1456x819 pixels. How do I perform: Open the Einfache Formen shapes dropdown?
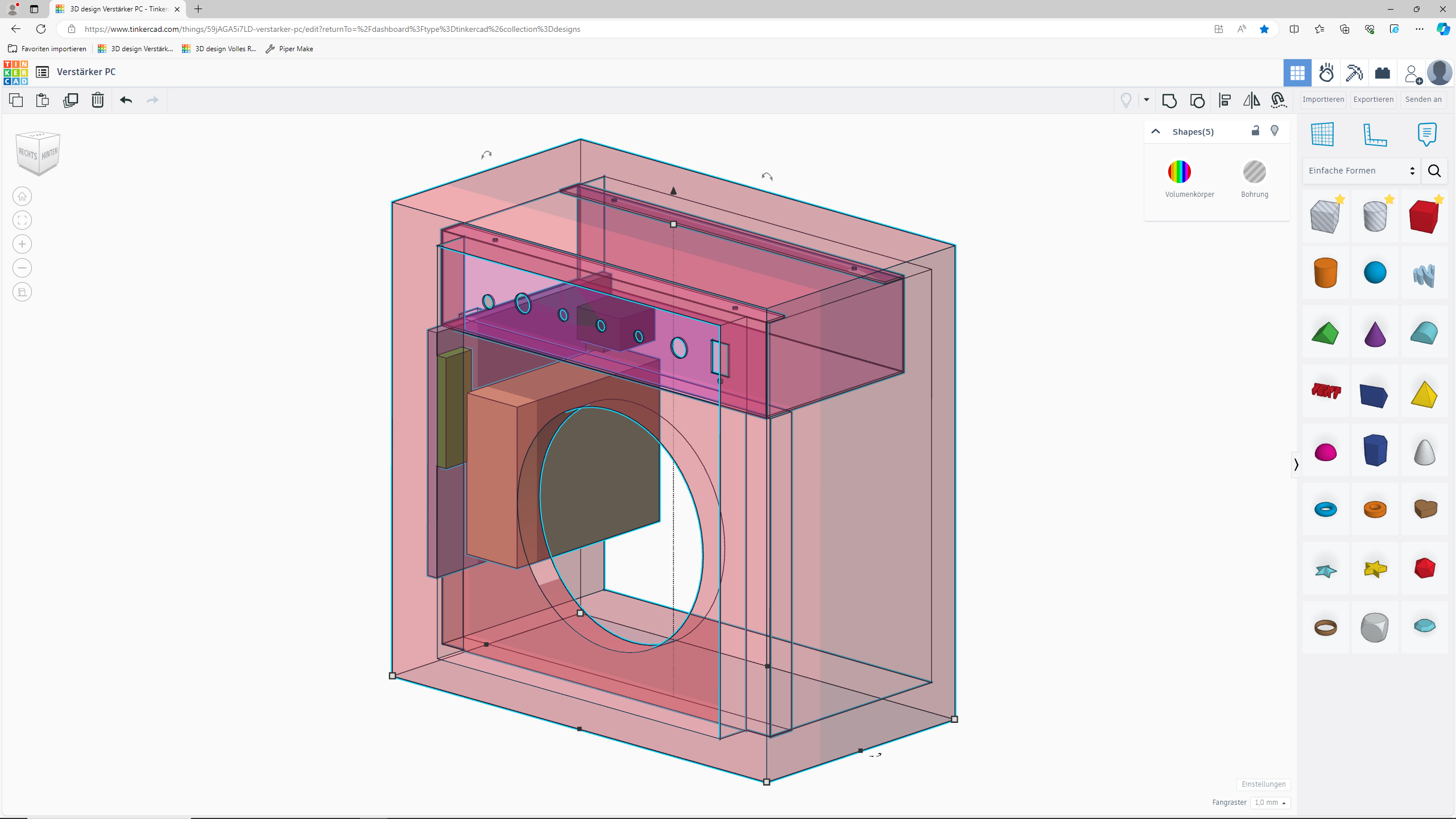[1361, 171]
